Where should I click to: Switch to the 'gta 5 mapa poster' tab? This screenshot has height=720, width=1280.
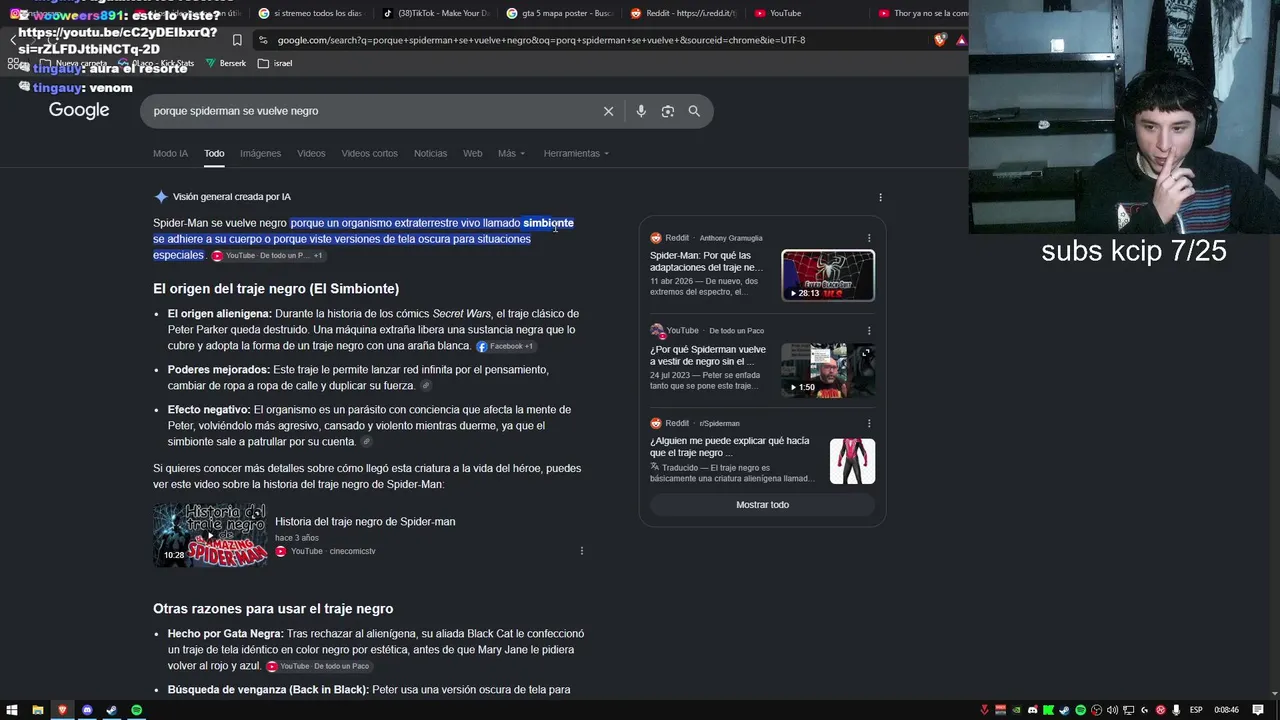pyautogui.click(x=560, y=13)
